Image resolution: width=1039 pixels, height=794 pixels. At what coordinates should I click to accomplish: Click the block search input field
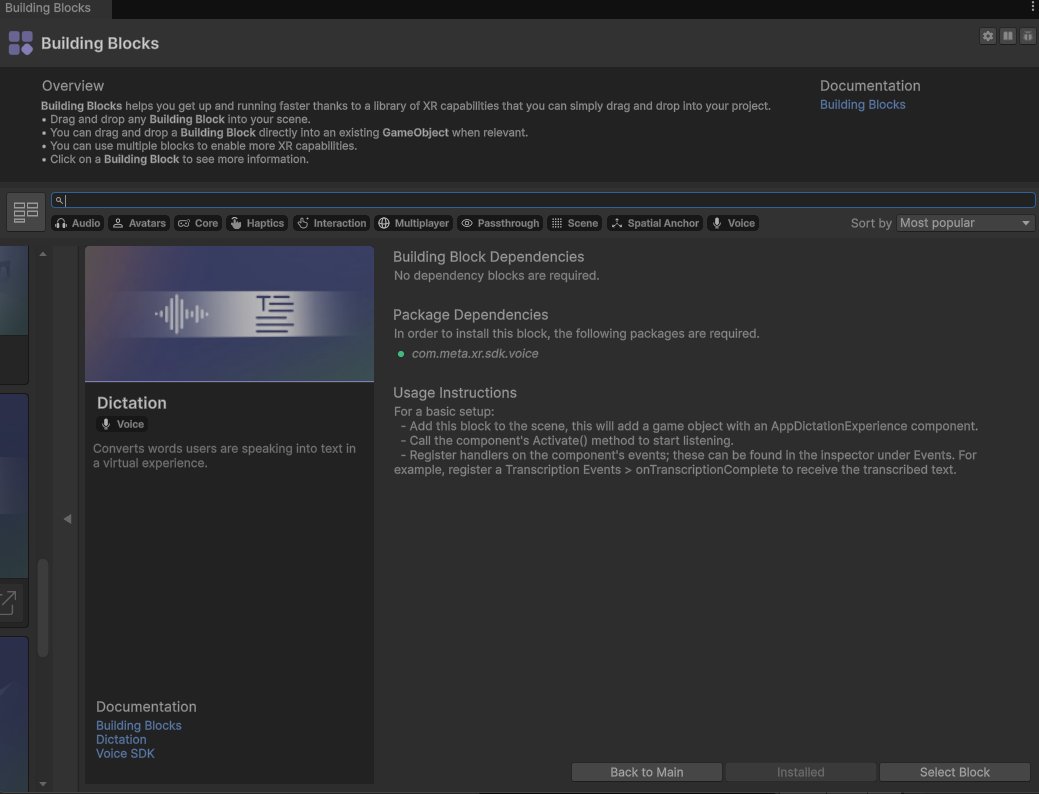[545, 200]
